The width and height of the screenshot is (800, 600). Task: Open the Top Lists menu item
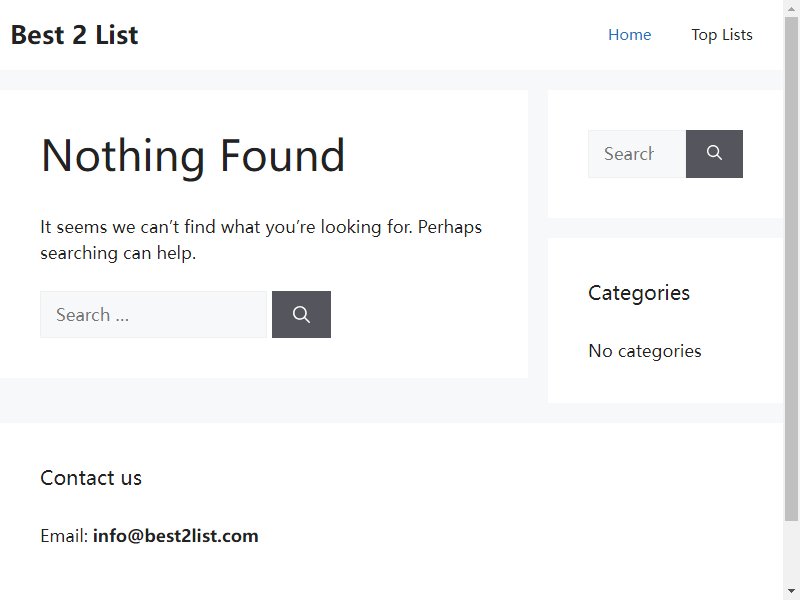[x=721, y=35]
